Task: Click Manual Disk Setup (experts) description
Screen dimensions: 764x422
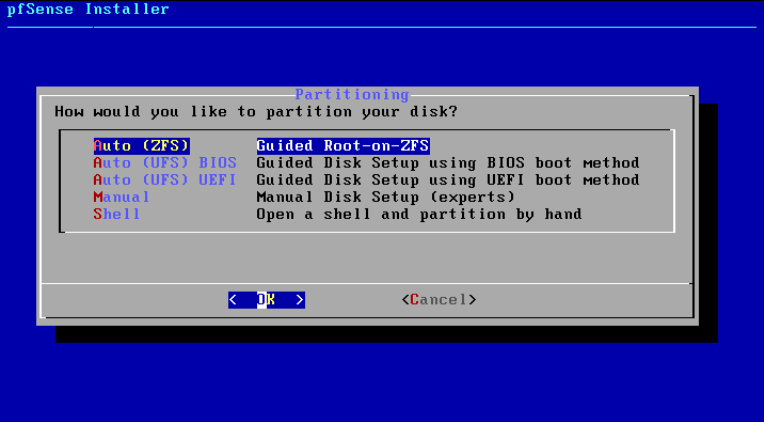Action: point(385,197)
